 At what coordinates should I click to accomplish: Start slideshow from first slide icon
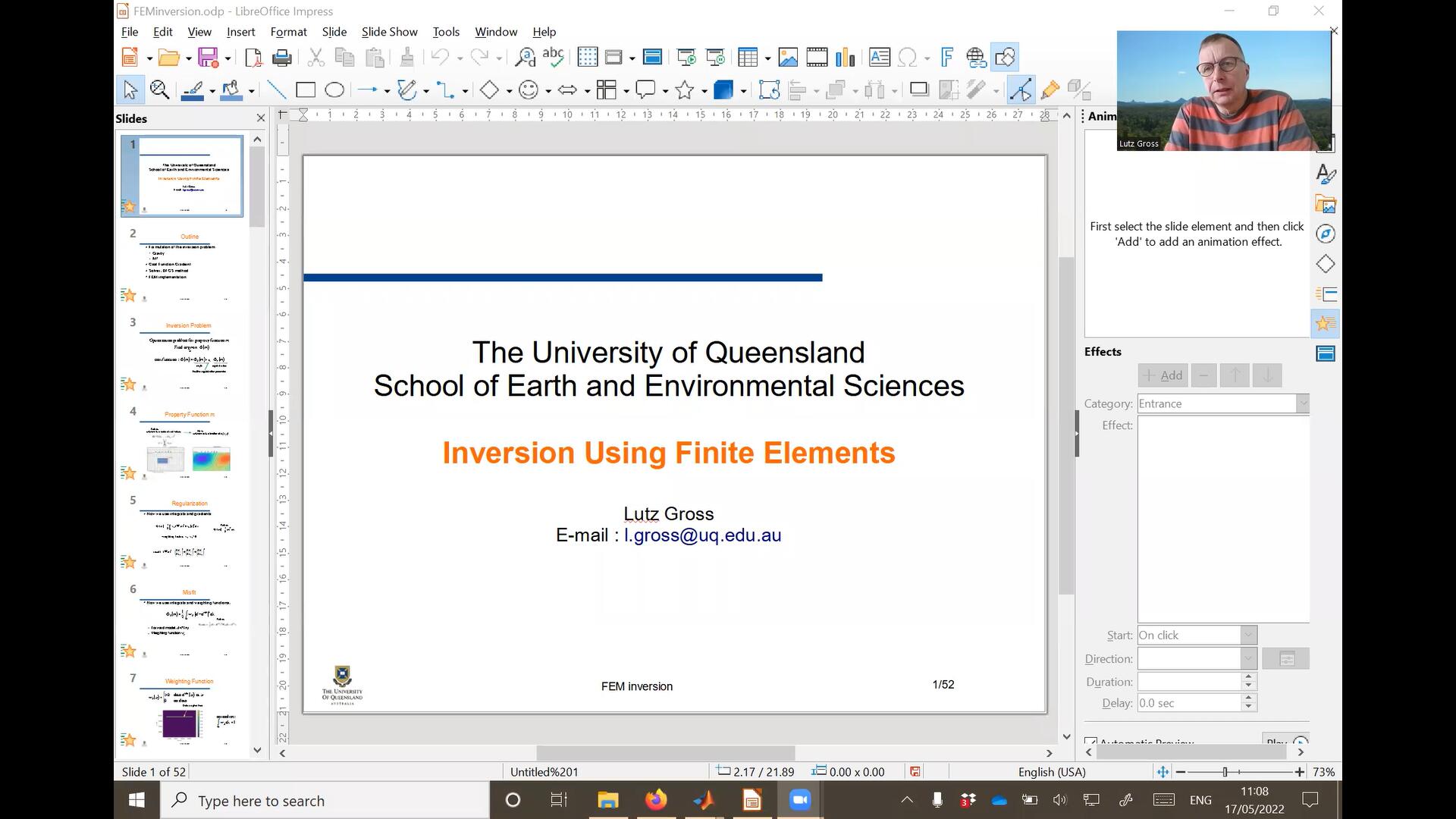(x=686, y=58)
